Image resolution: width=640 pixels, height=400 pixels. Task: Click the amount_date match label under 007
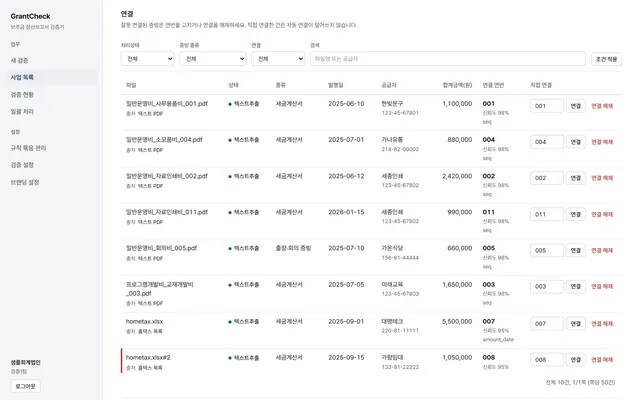pyautogui.click(x=498, y=339)
